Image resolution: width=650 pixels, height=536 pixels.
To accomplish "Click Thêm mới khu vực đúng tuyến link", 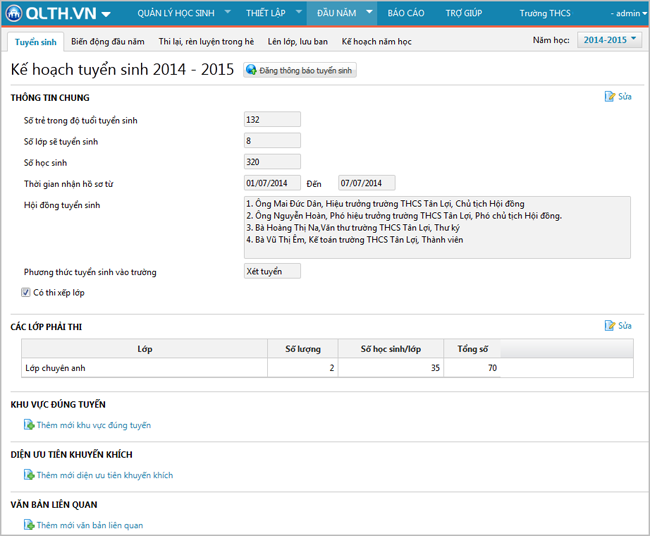I will (x=93, y=425).
